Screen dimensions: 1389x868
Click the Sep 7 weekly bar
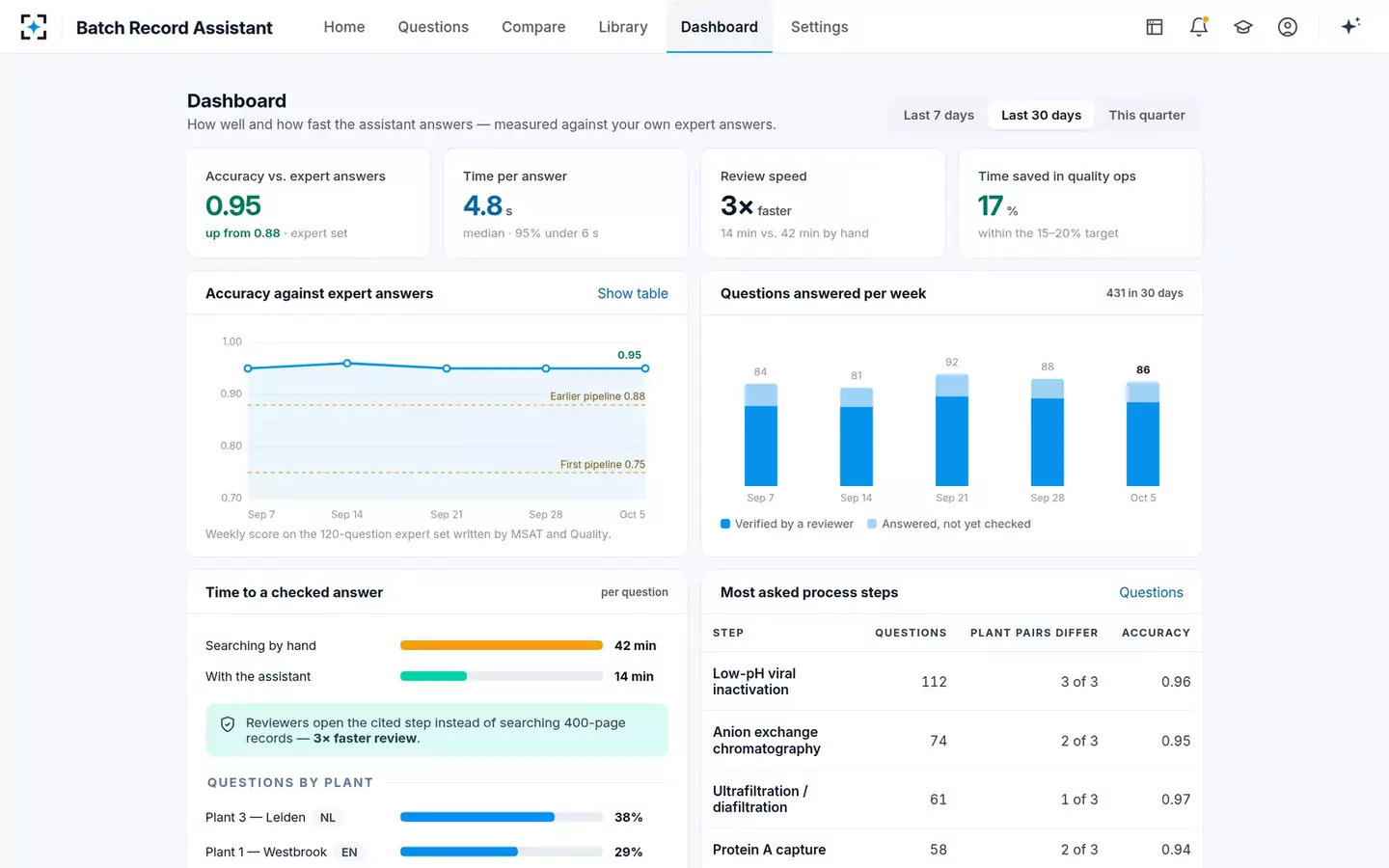click(x=761, y=434)
